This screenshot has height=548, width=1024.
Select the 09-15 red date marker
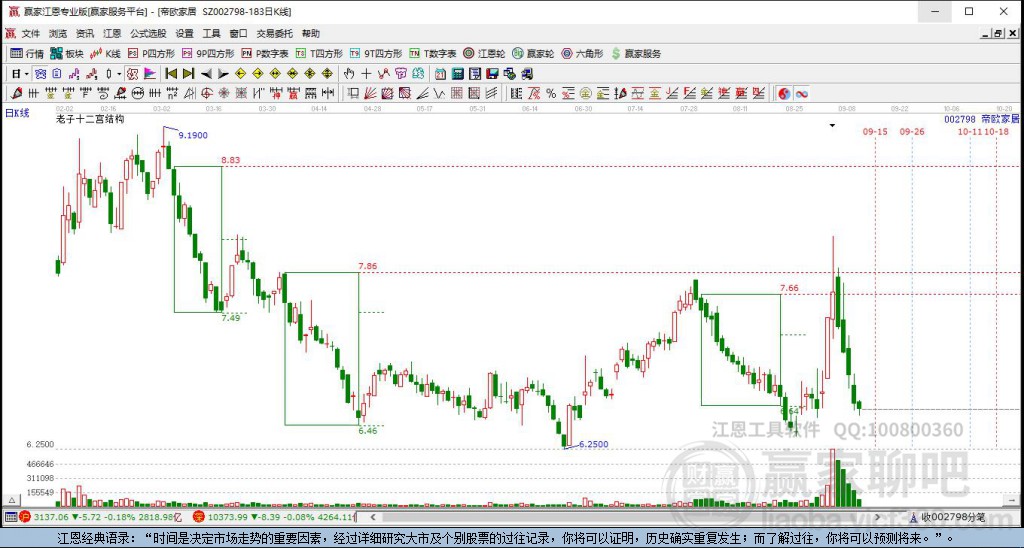[875, 131]
